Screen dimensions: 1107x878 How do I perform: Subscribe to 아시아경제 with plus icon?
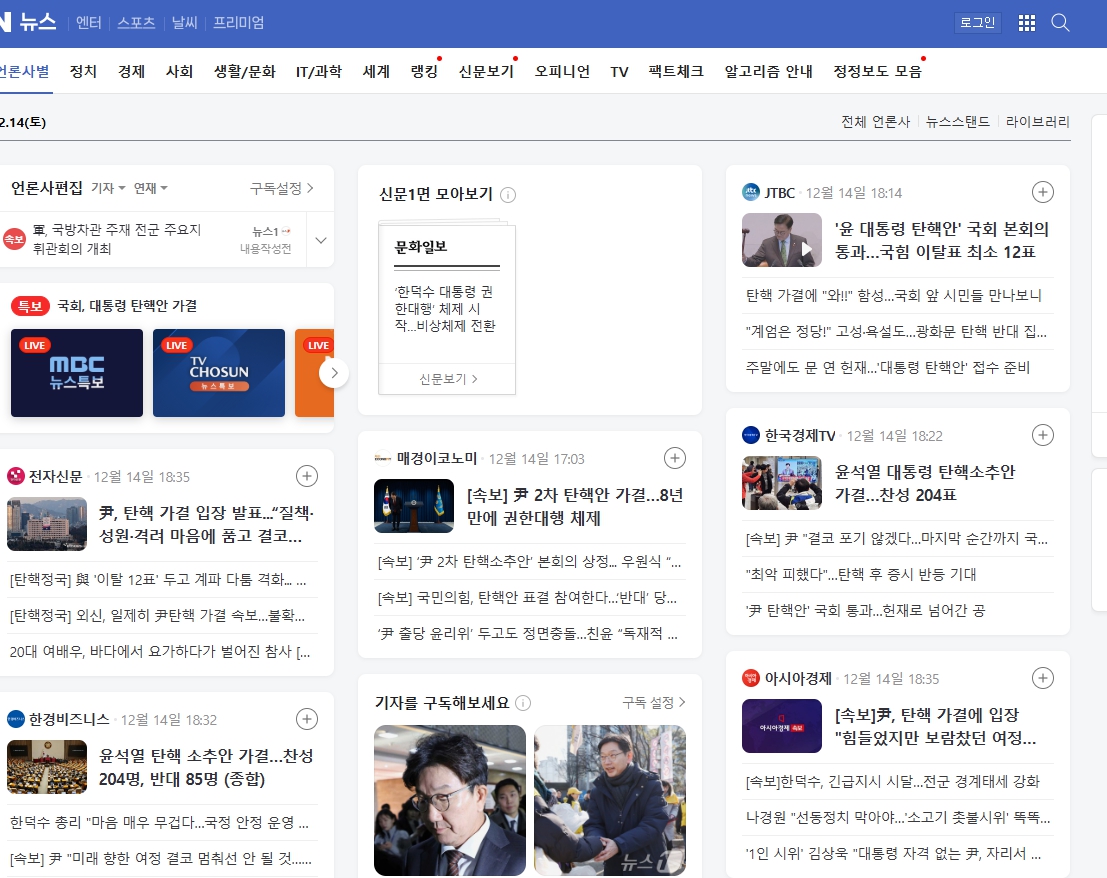1043,678
